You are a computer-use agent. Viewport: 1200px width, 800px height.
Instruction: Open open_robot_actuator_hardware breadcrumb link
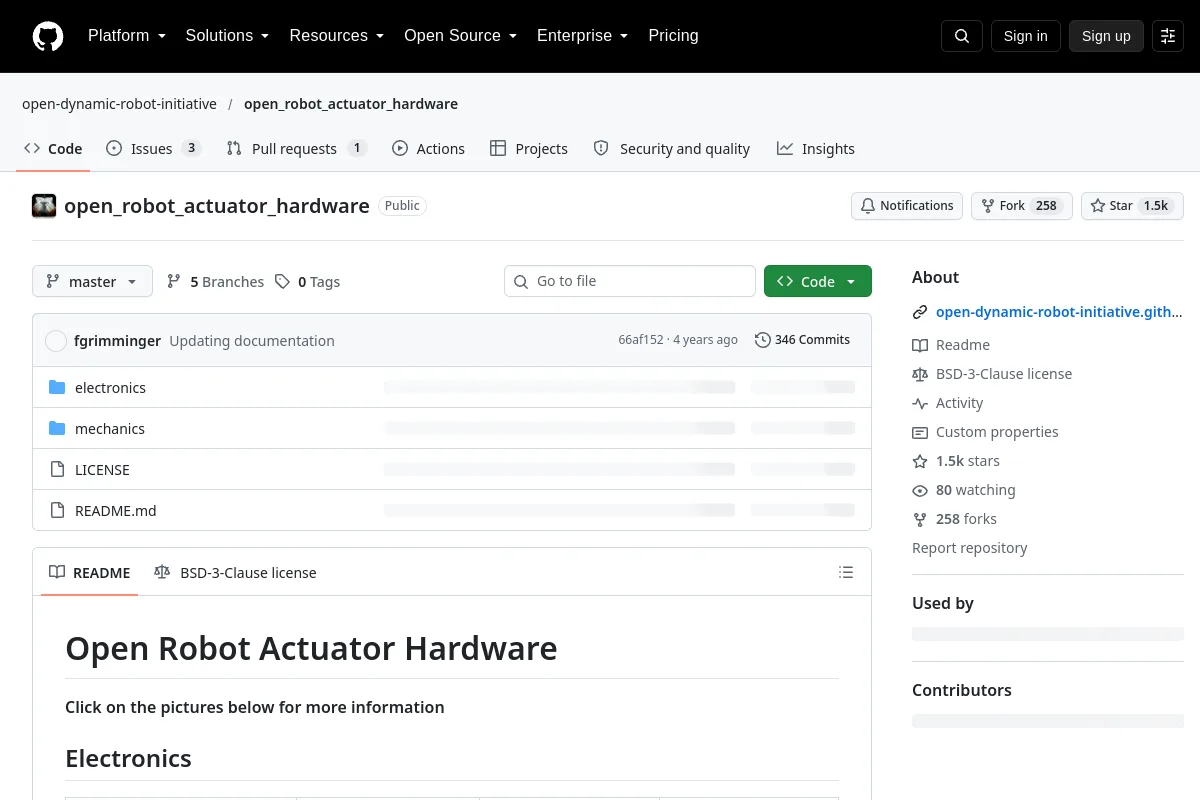coord(351,104)
